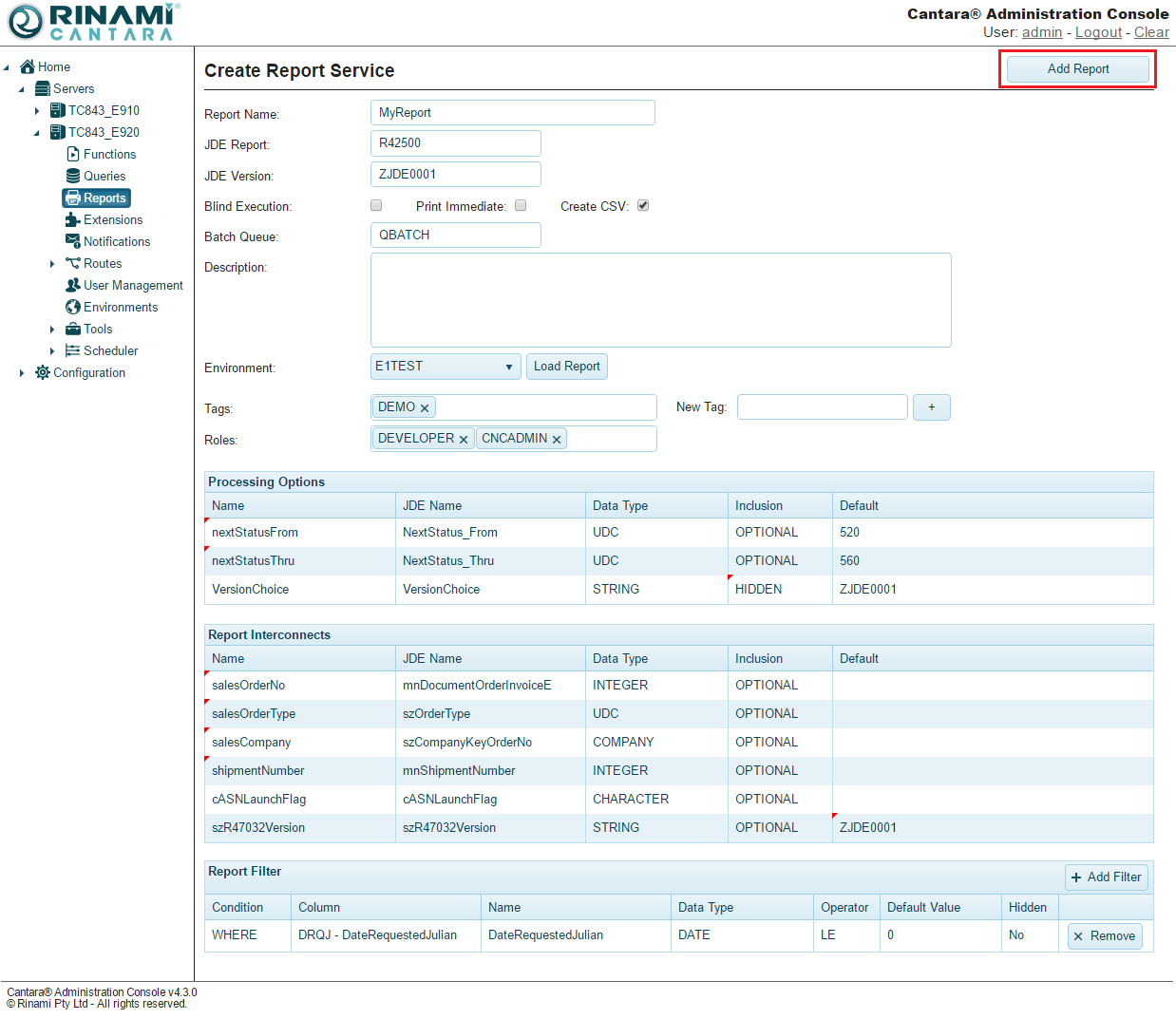Select Scheduler in the sidebar tree
This screenshot has height=1019, width=1176.
coord(110,350)
